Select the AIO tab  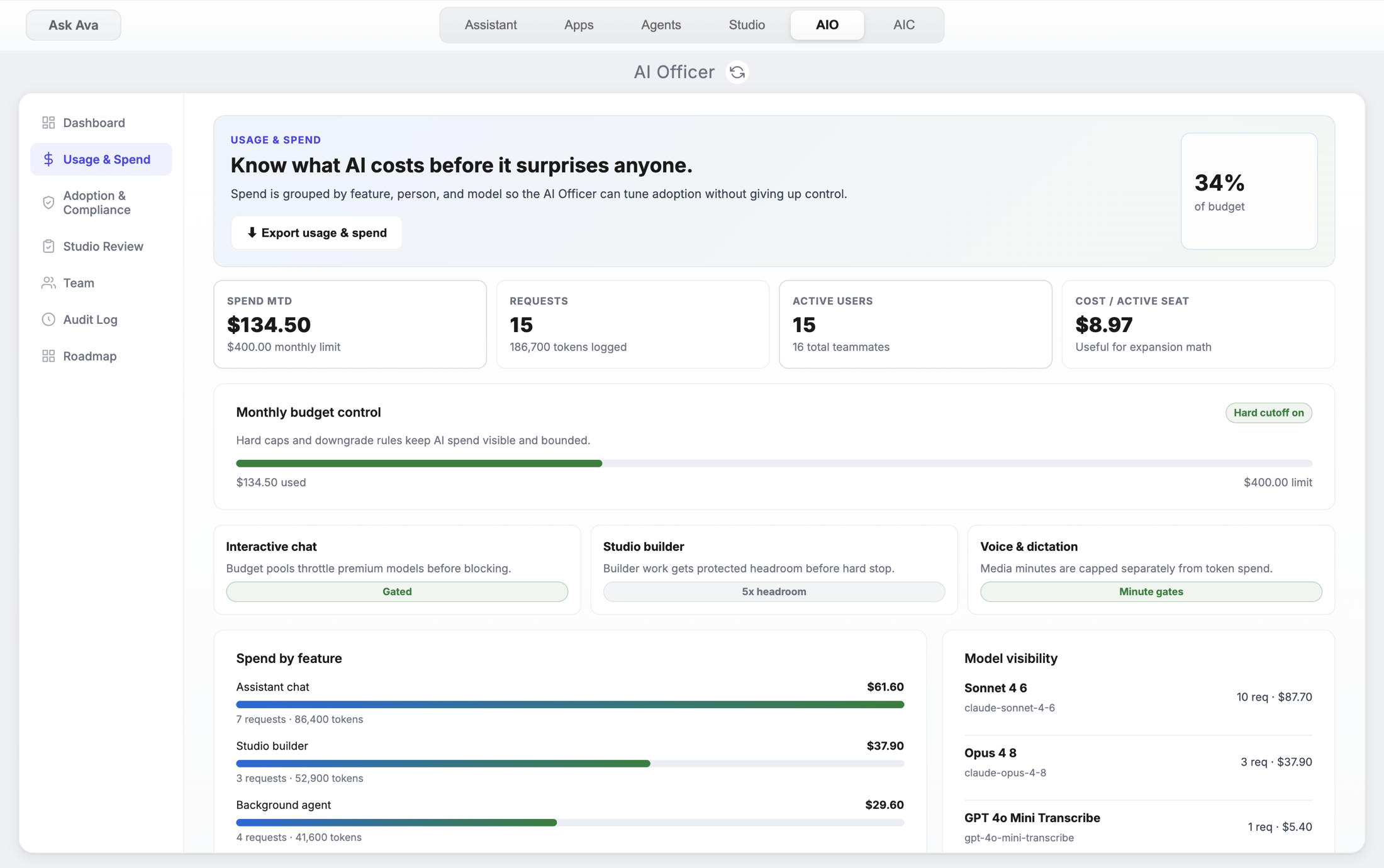tap(827, 25)
